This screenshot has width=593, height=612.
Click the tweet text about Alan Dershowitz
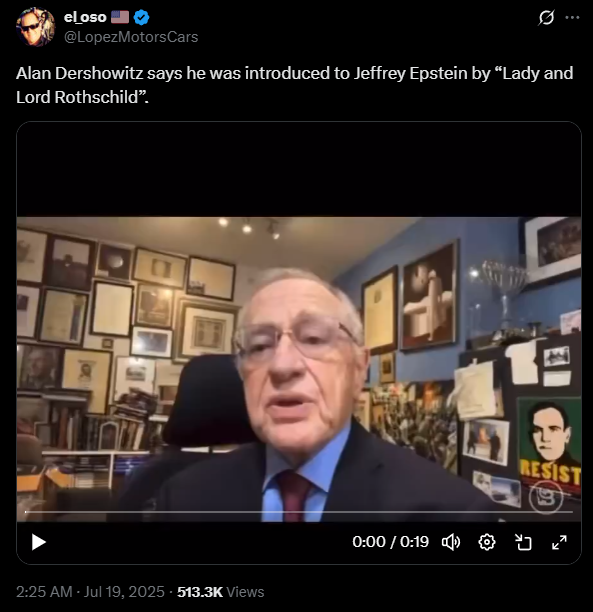click(x=294, y=85)
